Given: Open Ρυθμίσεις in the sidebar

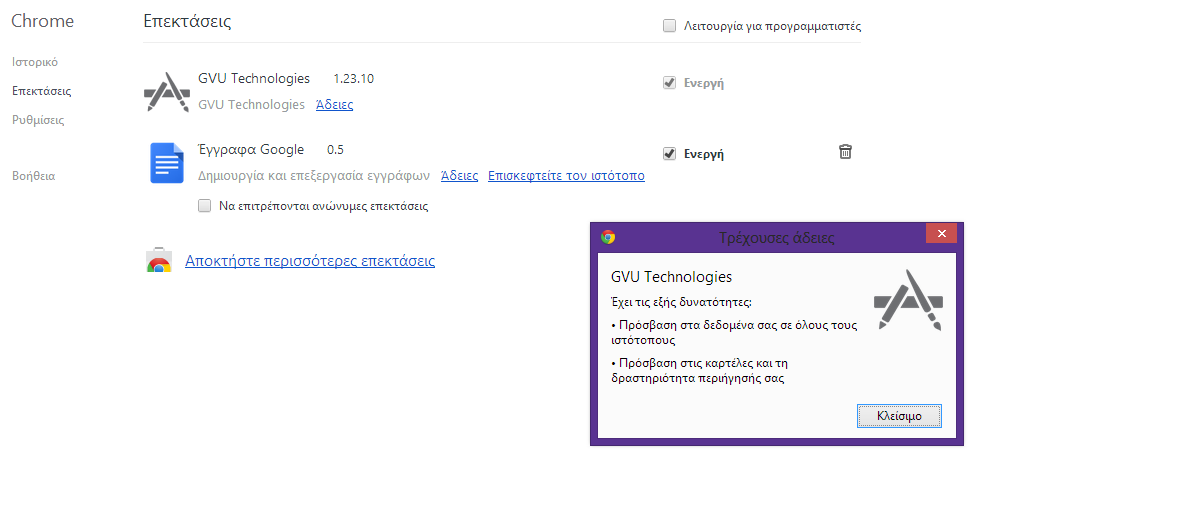Looking at the screenshot, I should pos(38,120).
